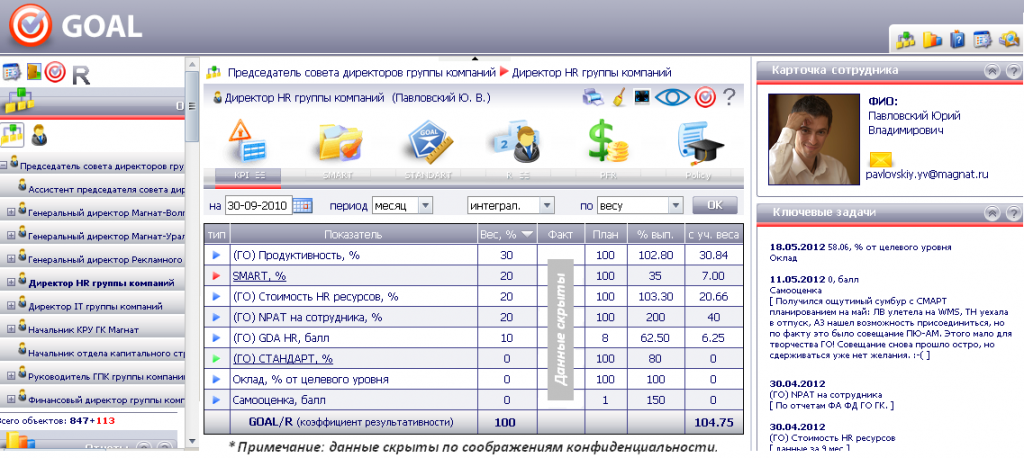The image size is (1024, 458).
Task: Open the интеграл. dropdown
Action: point(511,205)
